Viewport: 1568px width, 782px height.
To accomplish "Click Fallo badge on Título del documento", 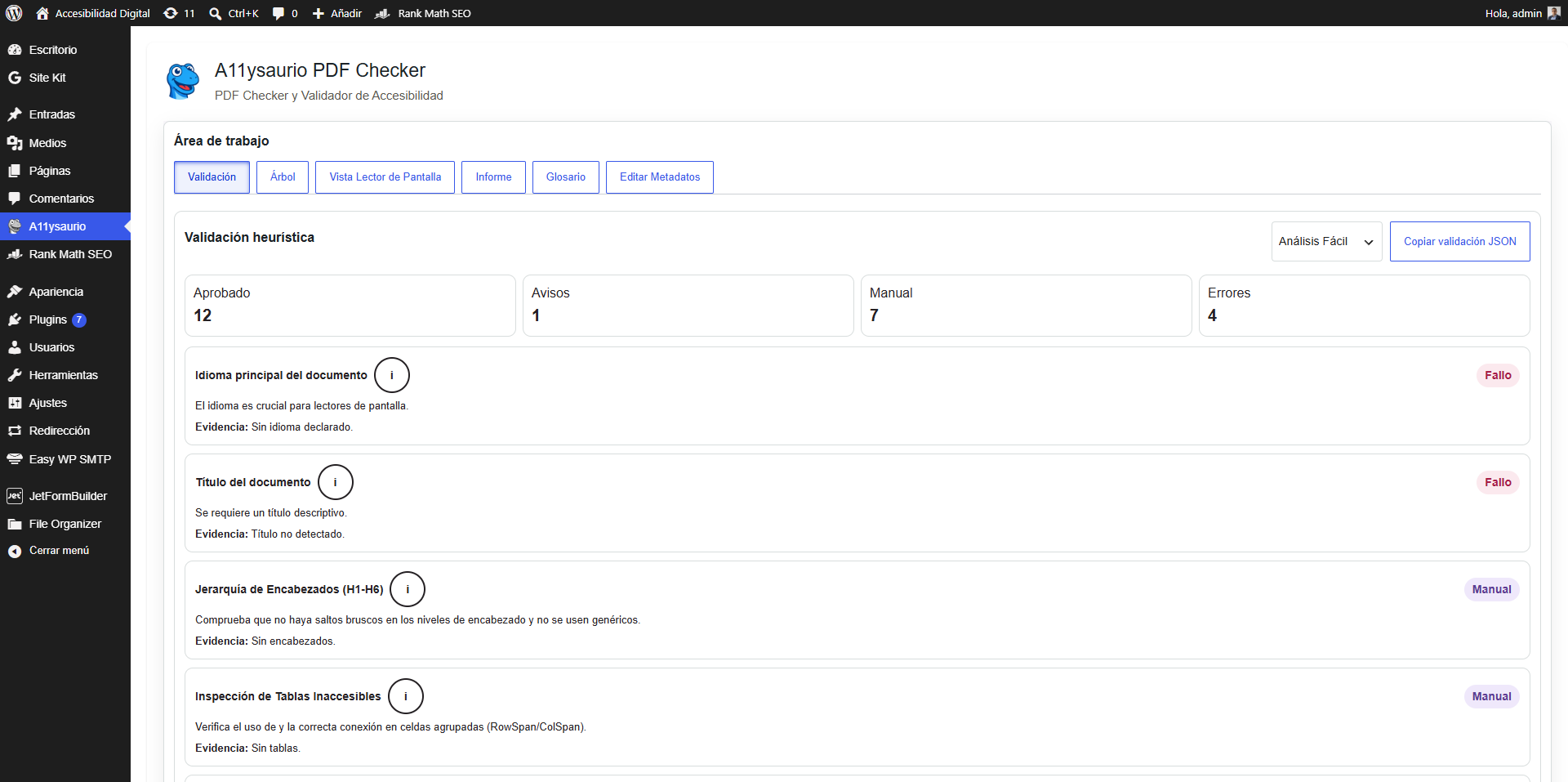I will click(x=1498, y=482).
